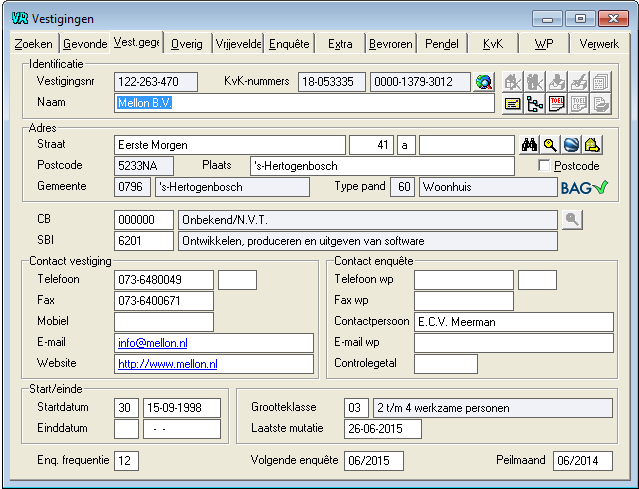The image size is (639, 489).
Task: Click the magnifier button beside the CB description
Action: (x=572, y=220)
